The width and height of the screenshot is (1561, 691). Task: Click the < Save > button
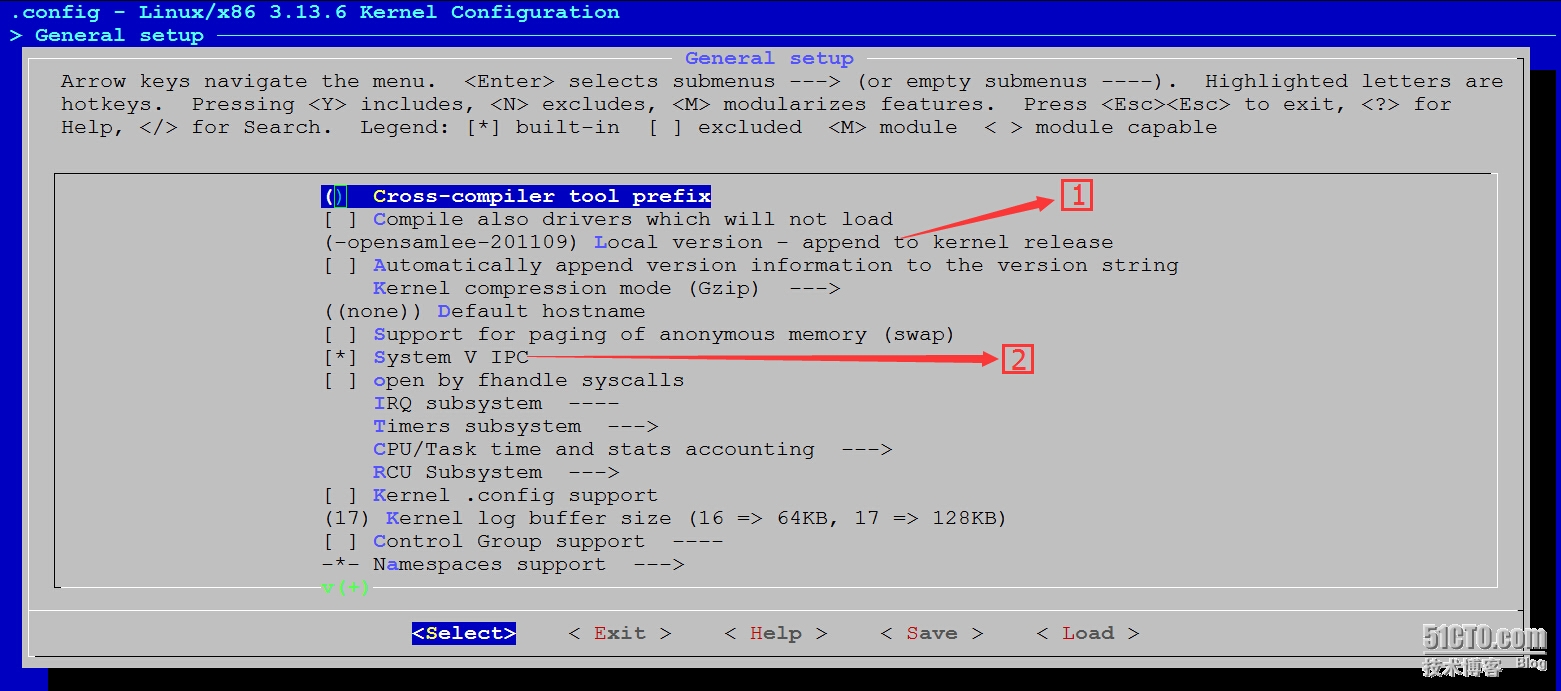(x=932, y=633)
